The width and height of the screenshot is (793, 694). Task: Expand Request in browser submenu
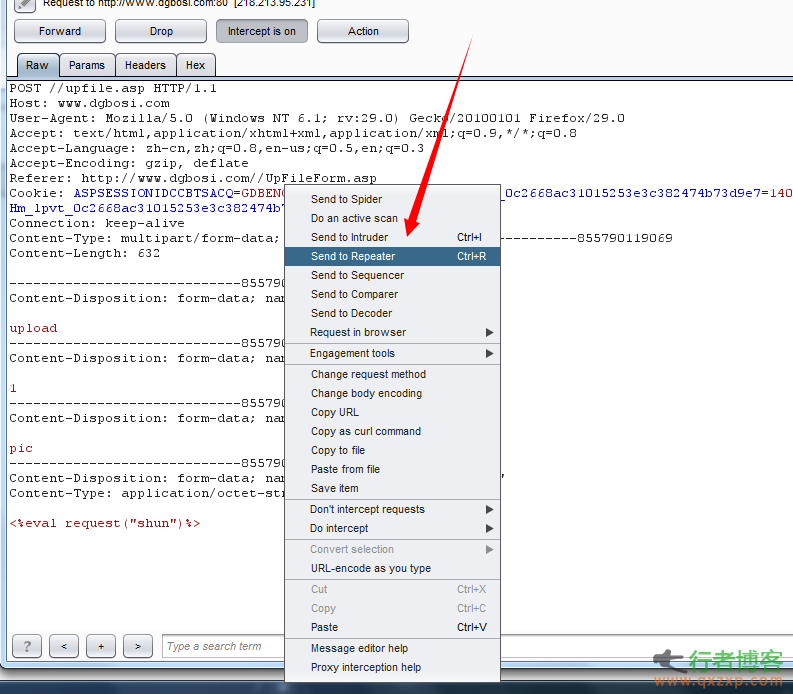pyautogui.click(x=392, y=332)
